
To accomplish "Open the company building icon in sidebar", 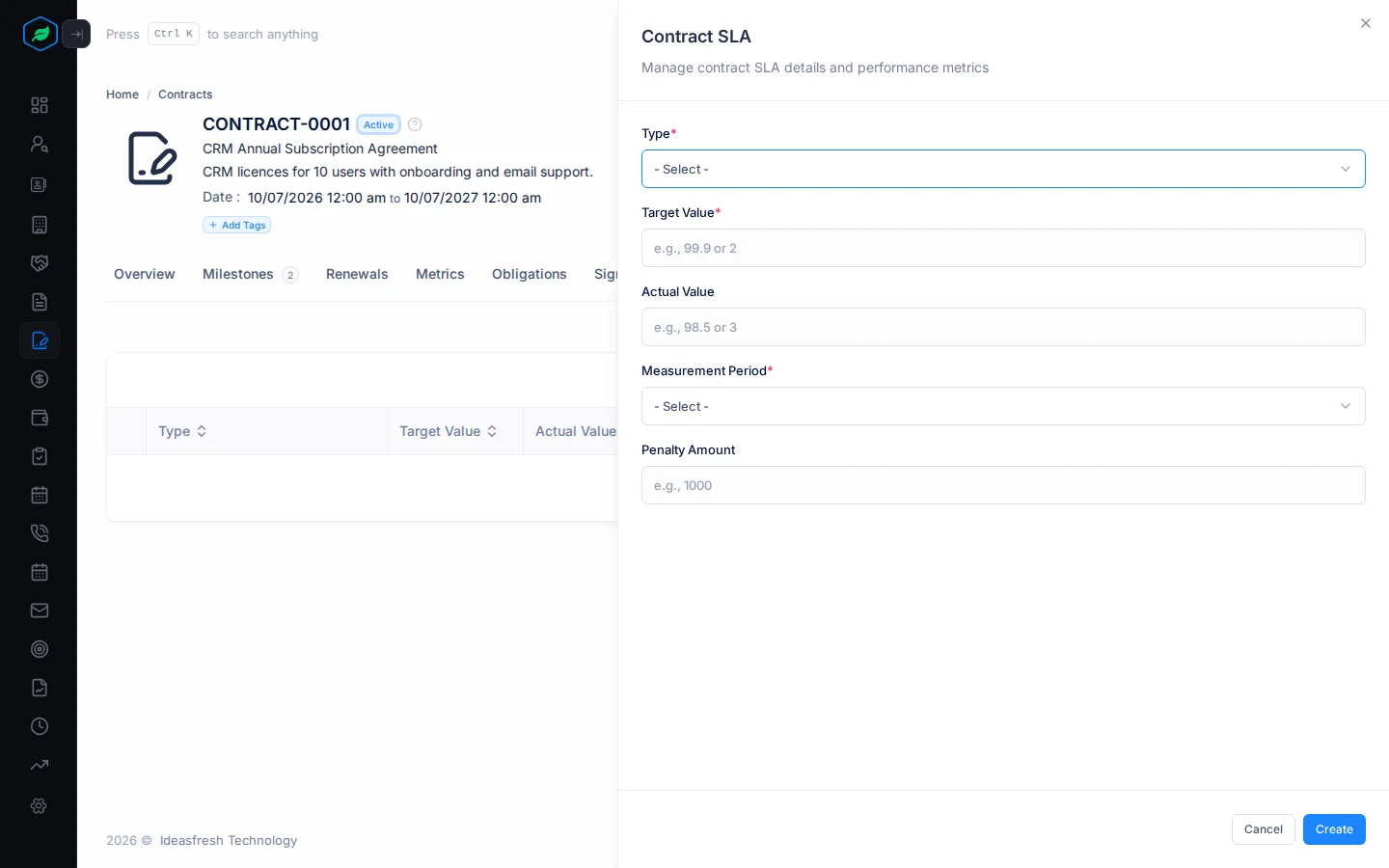I will tap(40, 225).
